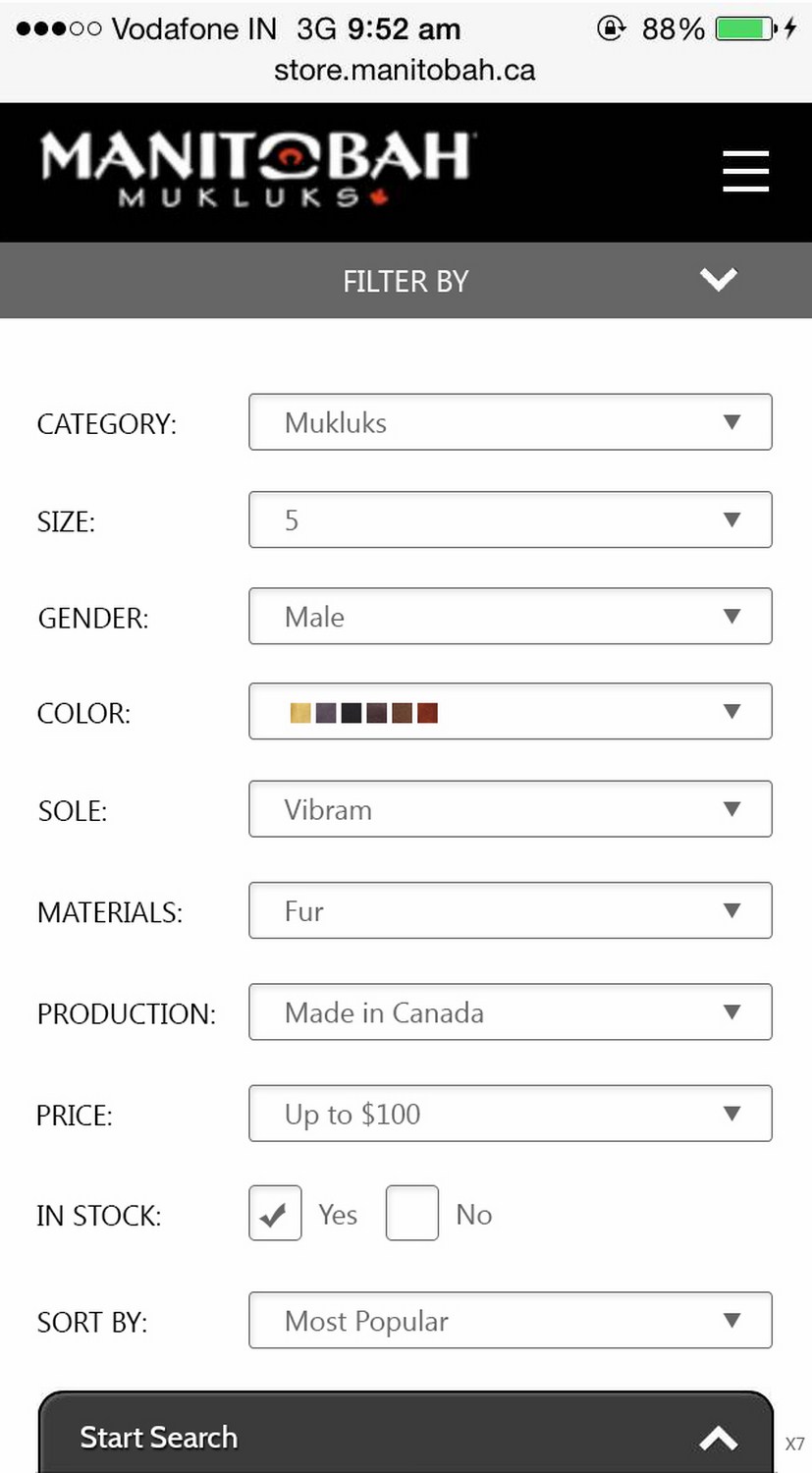The image size is (812, 1473).
Task: Open the Materials dropdown showing Fur
Action: coord(510,911)
